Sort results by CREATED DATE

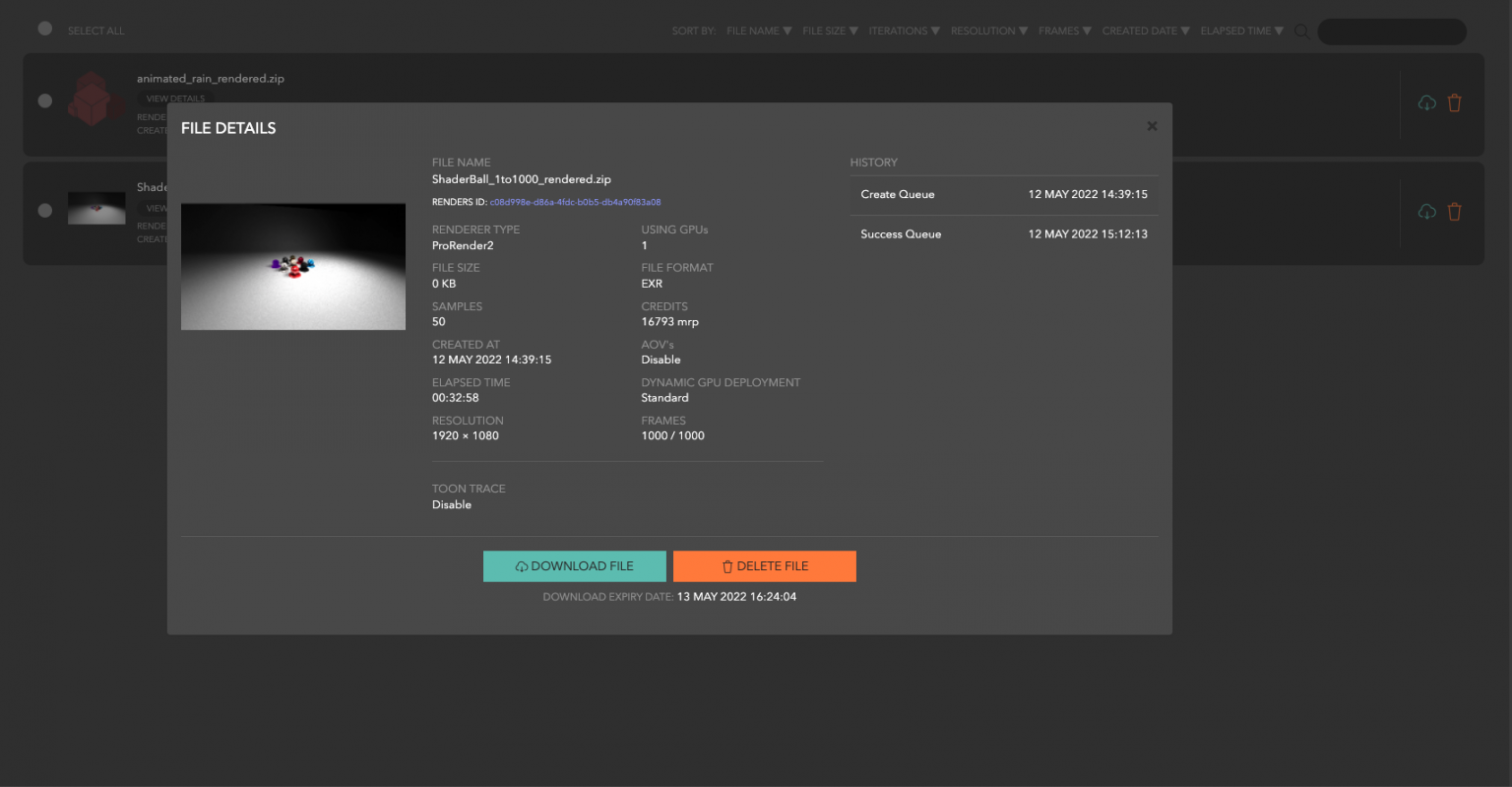click(x=1145, y=31)
